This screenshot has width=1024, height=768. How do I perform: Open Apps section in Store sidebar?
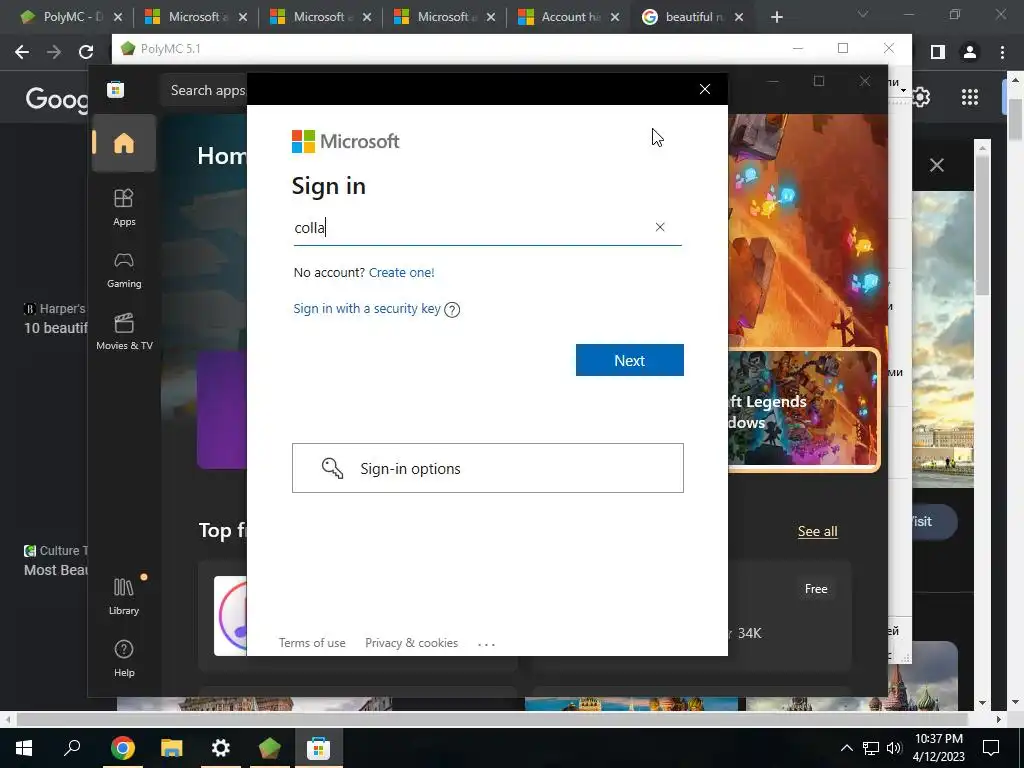click(x=124, y=208)
